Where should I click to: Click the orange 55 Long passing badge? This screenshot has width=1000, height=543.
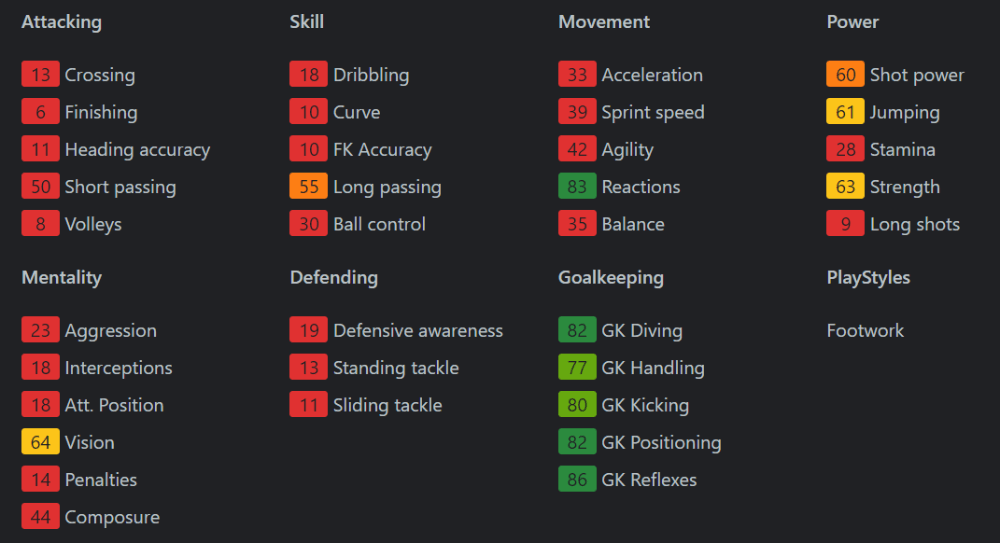point(308,187)
